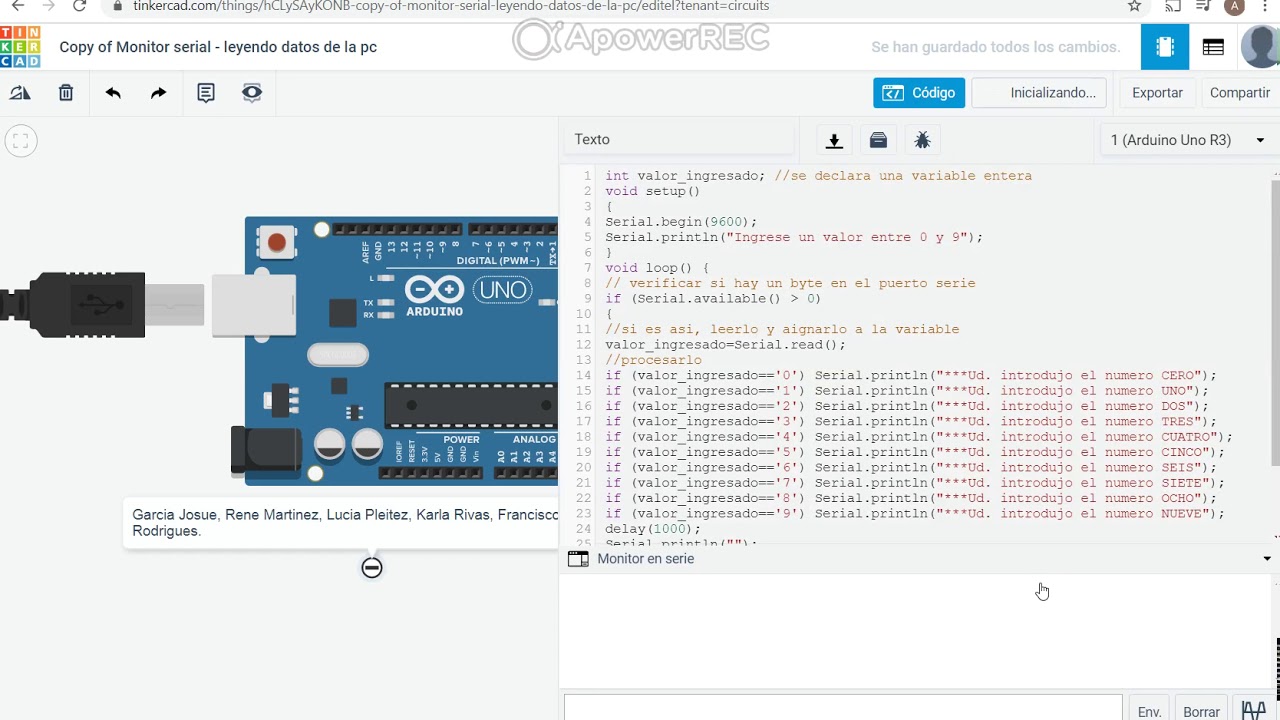Click the valor_ingresado=Serial.read() line
1280x720 pixels.
725,345
